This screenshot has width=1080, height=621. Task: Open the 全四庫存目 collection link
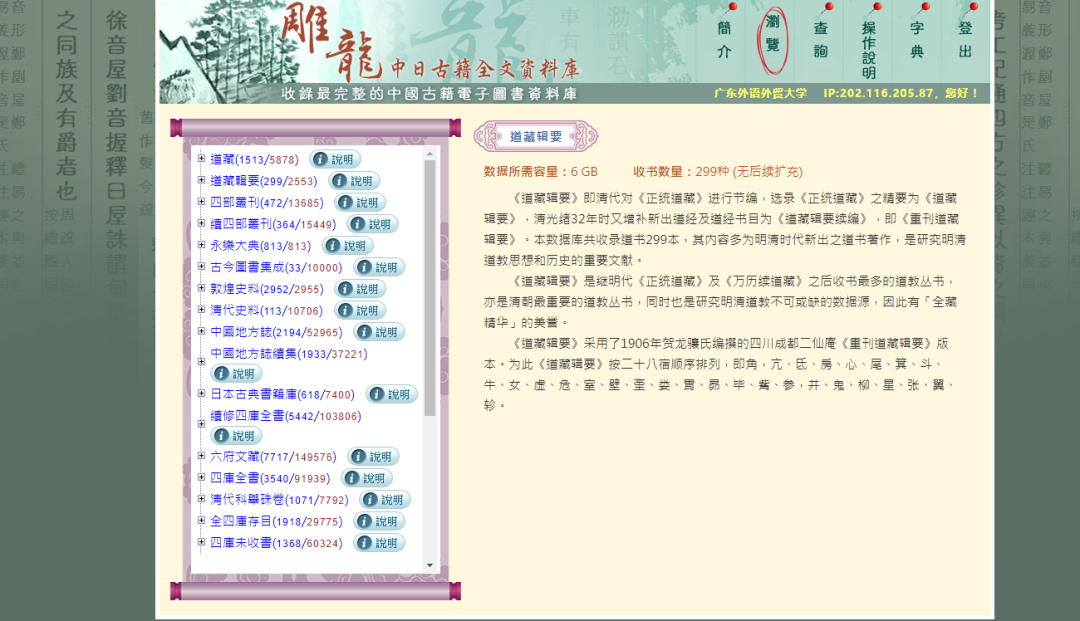tap(276, 522)
